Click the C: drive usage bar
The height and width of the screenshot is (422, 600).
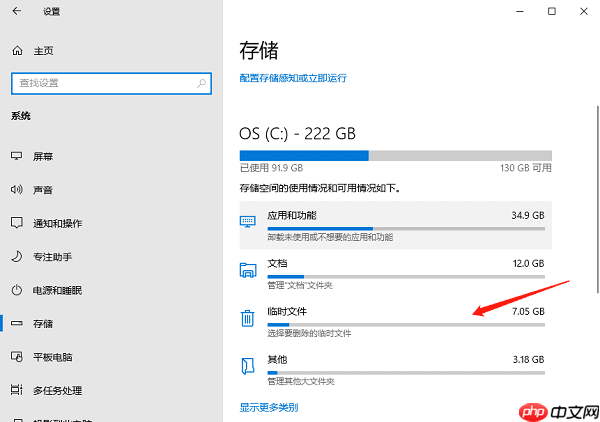395,155
